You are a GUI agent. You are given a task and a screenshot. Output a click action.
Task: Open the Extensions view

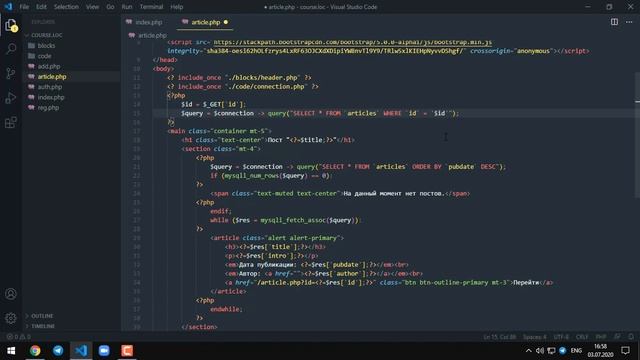11,122
